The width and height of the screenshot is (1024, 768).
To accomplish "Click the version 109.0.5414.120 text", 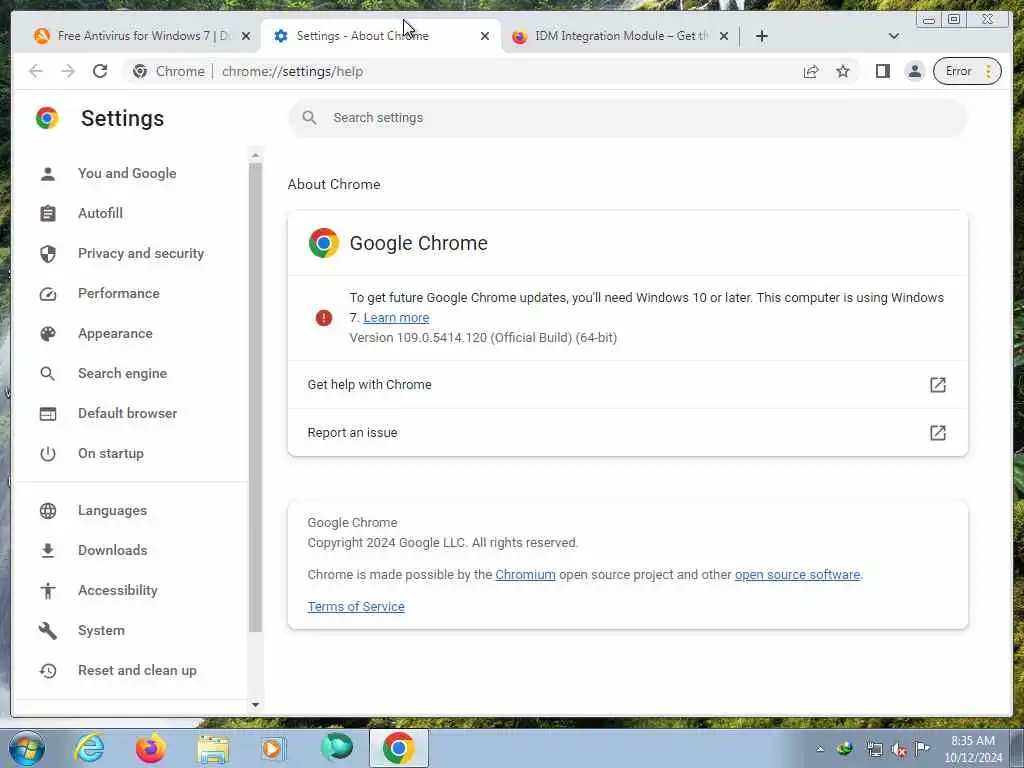I will tap(483, 338).
